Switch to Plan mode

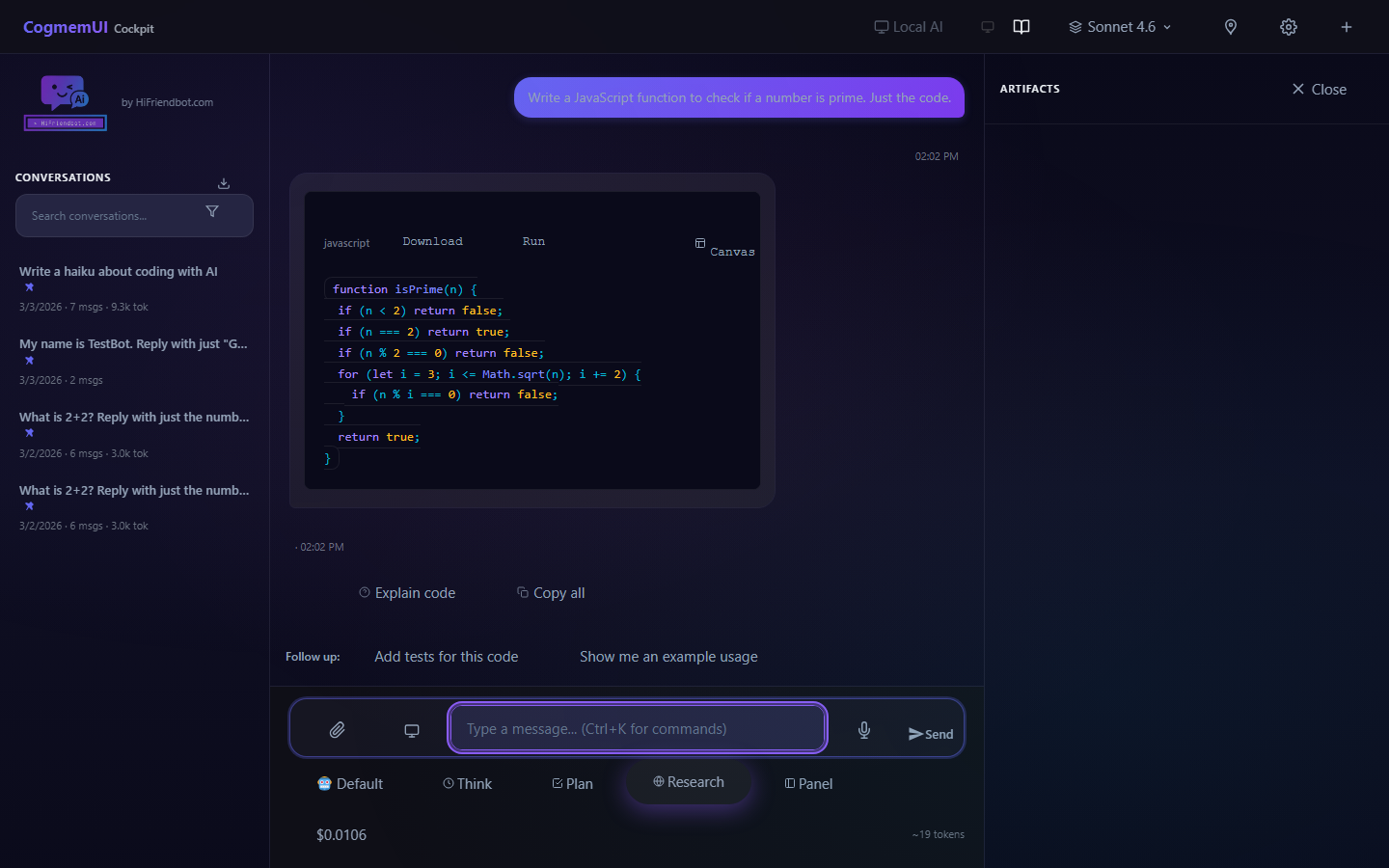[x=573, y=784]
